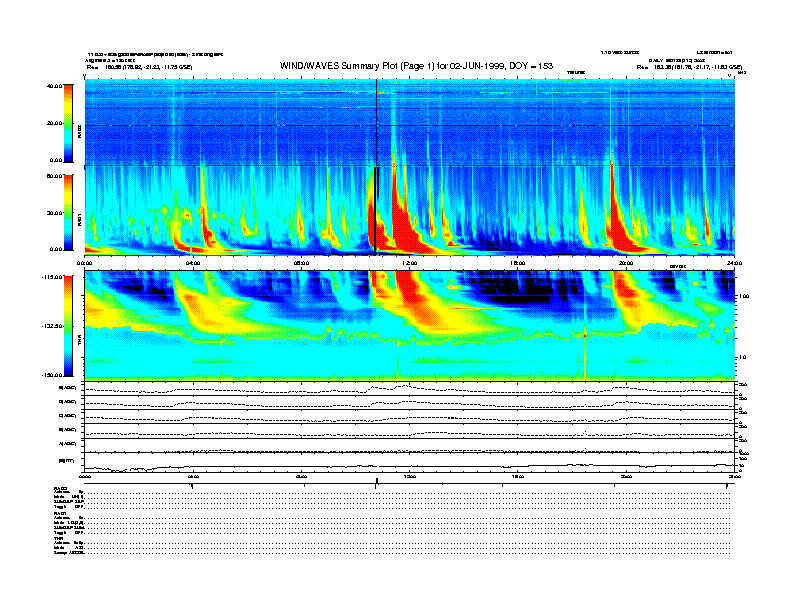Click the 16:00 tick label under the RAD1 spectrogram

coord(518,263)
